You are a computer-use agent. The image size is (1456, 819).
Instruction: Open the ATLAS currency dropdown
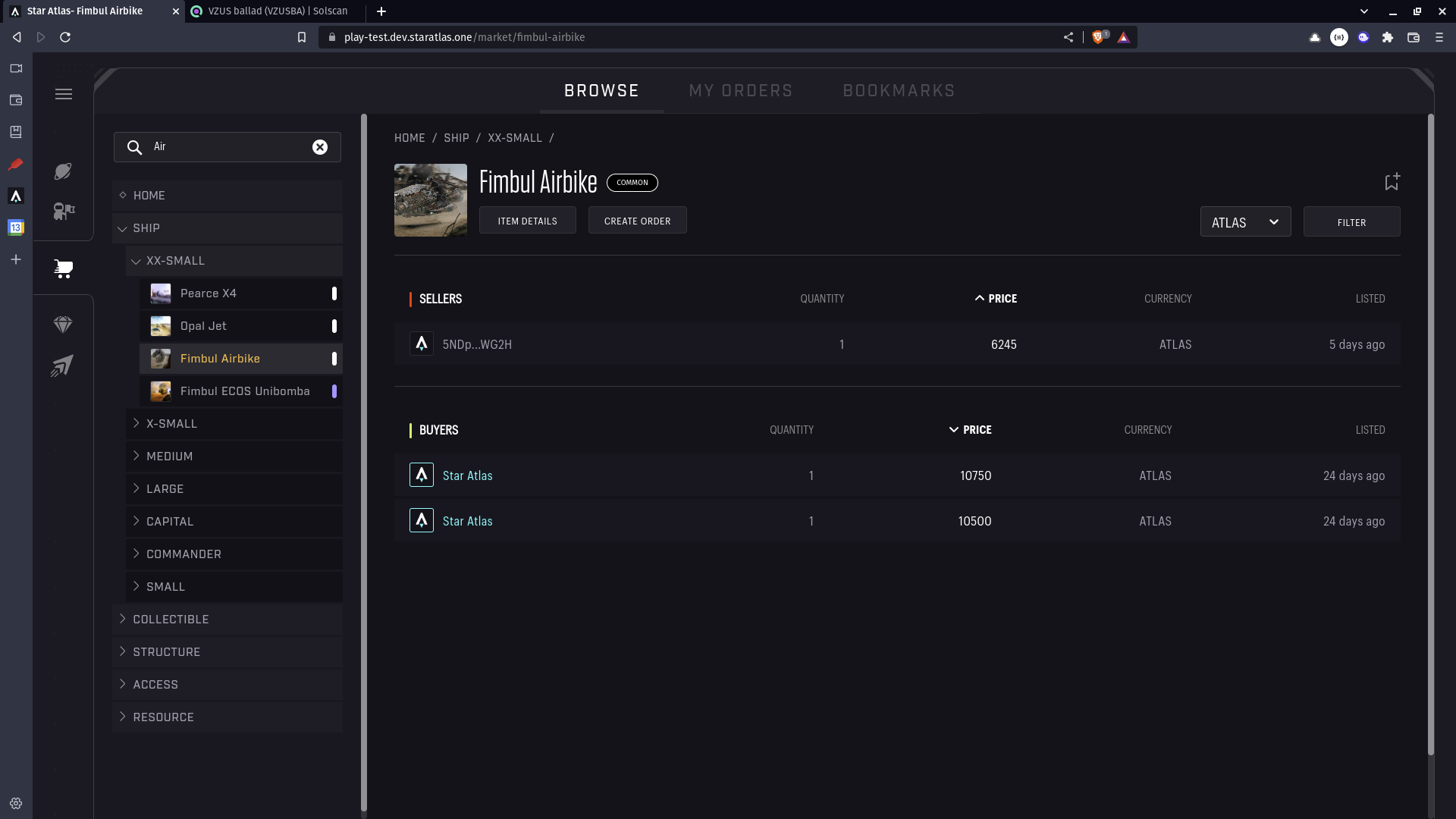[x=1245, y=222]
